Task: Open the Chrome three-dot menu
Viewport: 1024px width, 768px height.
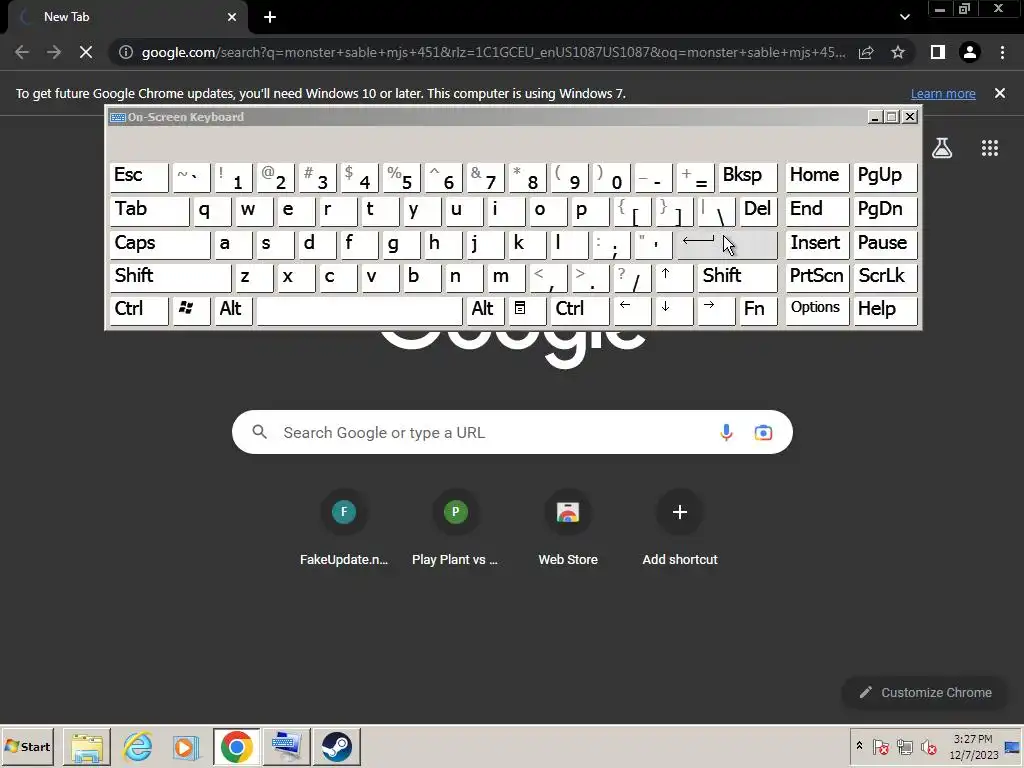Action: click(1002, 52)
